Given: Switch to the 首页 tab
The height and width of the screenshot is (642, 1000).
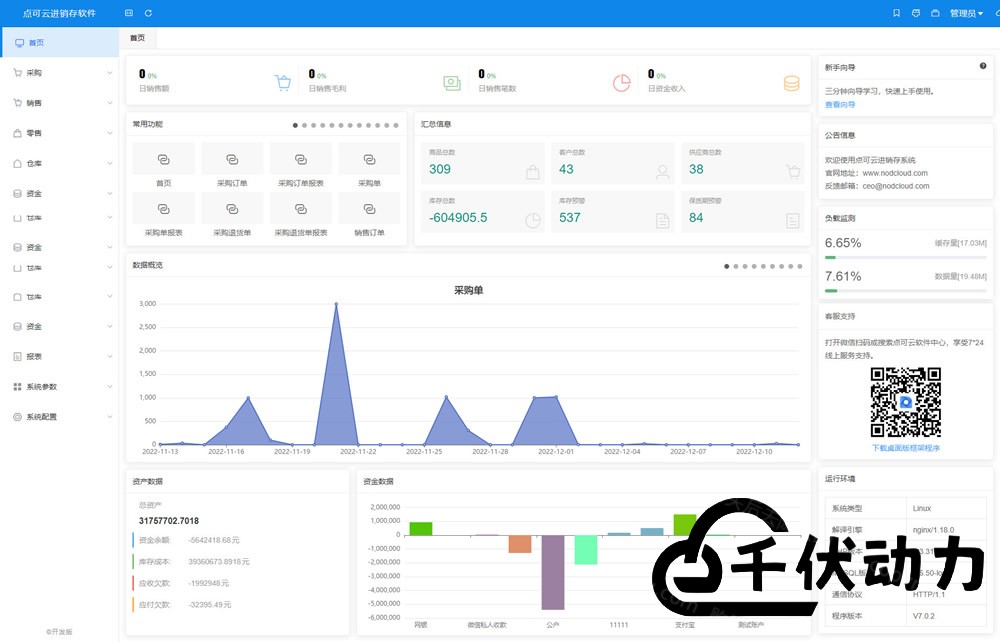Looking at the screenshot, I should pyautogui.click(x=137, y=38).
